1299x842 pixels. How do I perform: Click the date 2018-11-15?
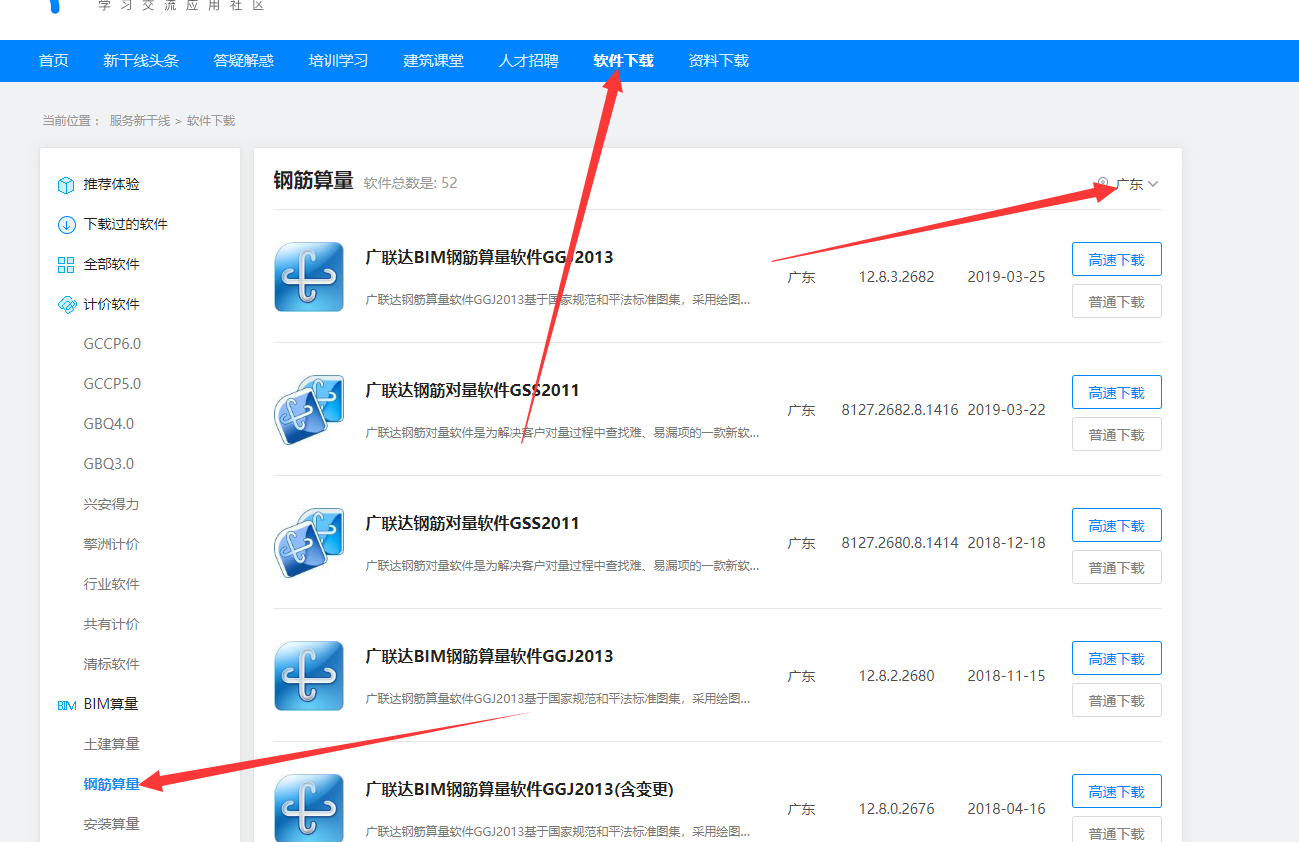point(1006,676)
